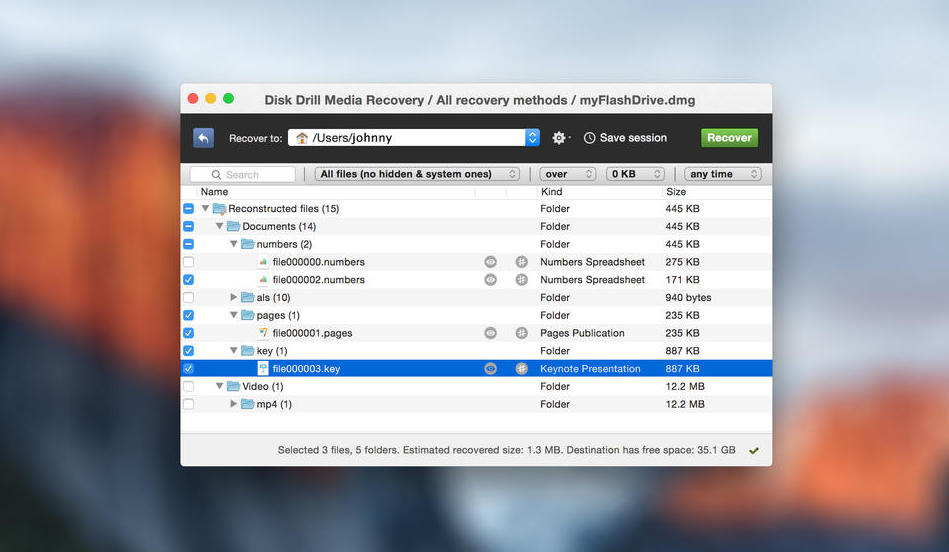Preview file000001.pages with eye icon
949x552 pixels.
point(490,333)
